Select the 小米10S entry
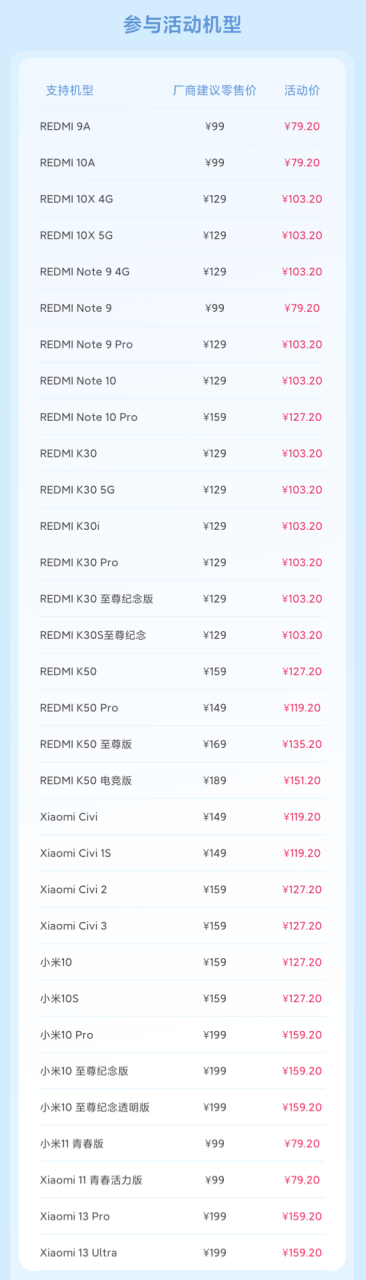The height and width of the screenshot is (1280, 366). pos(182,998)
